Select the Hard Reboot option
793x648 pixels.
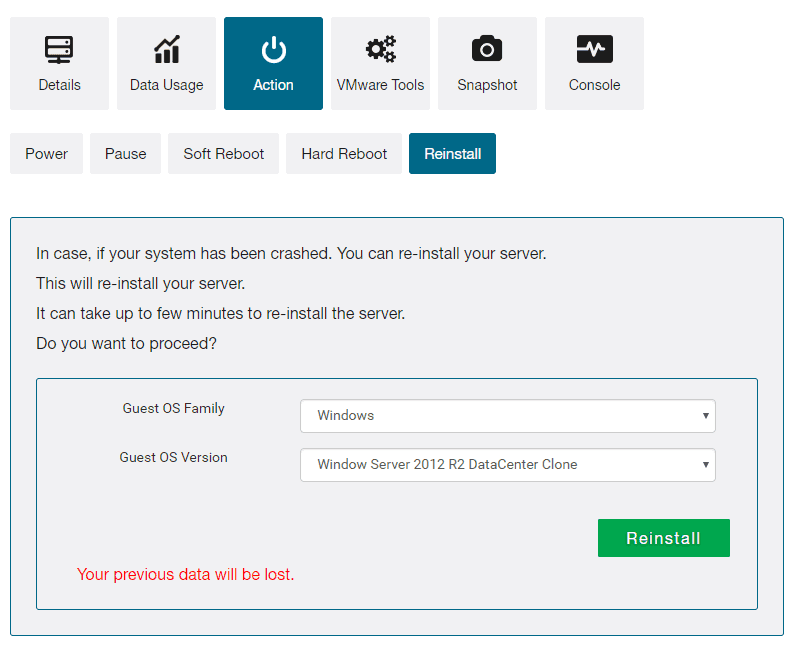pos(344,154)
